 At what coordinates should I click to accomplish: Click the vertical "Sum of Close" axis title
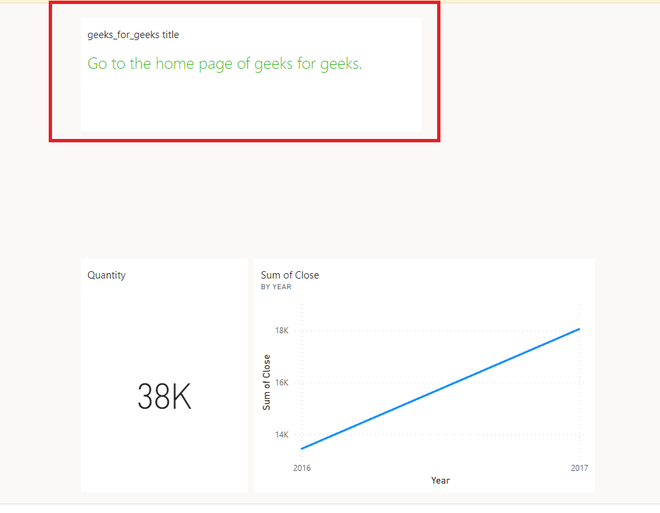pyautogui.click(x=267, y=382)
